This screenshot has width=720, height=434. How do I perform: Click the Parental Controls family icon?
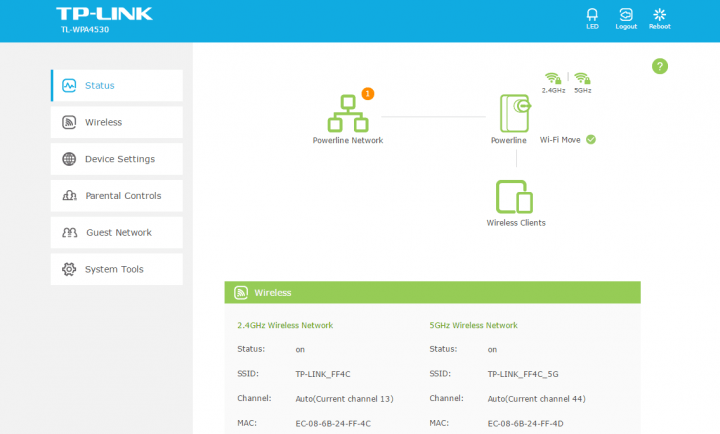tap(69, 196)
